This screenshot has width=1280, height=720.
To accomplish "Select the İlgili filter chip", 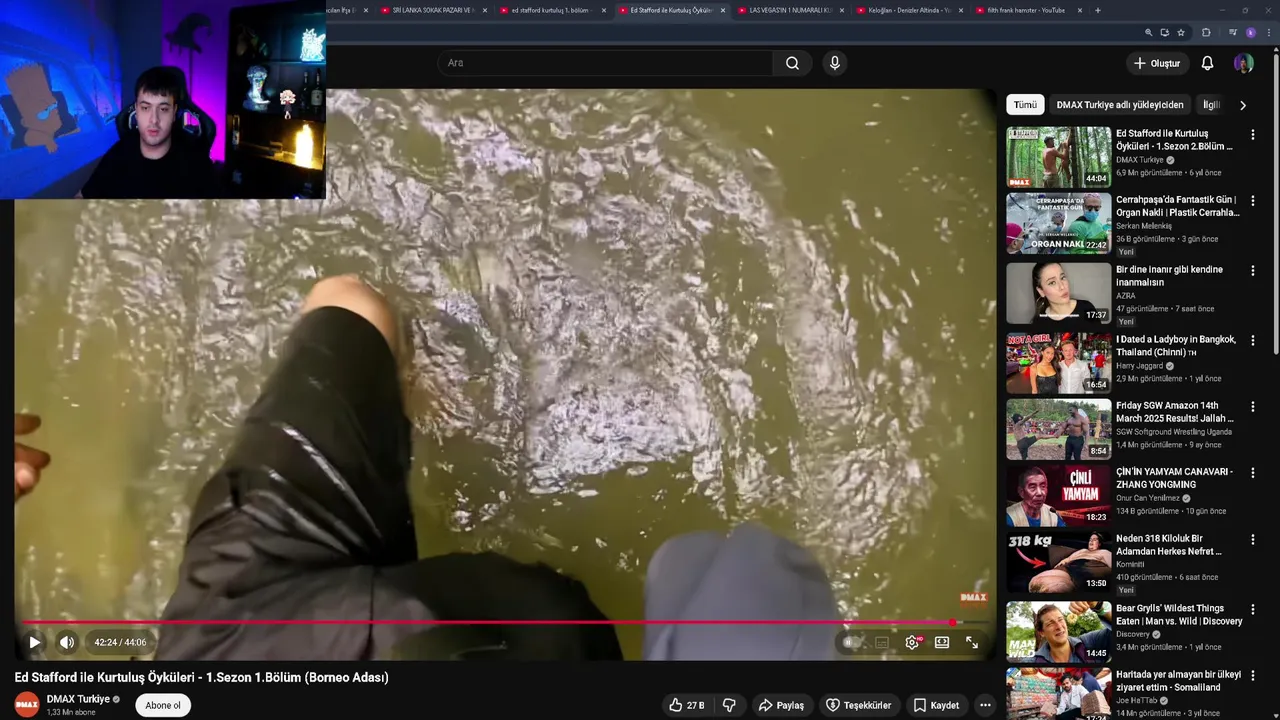I will click(1211, 105).
